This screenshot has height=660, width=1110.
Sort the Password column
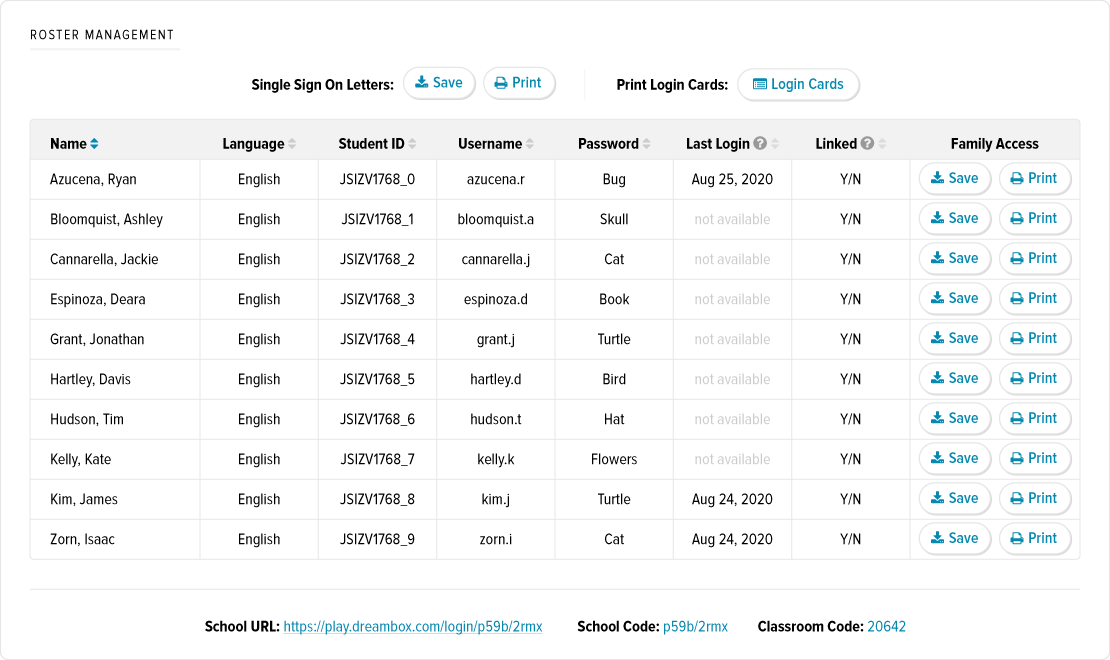(644, 143)
